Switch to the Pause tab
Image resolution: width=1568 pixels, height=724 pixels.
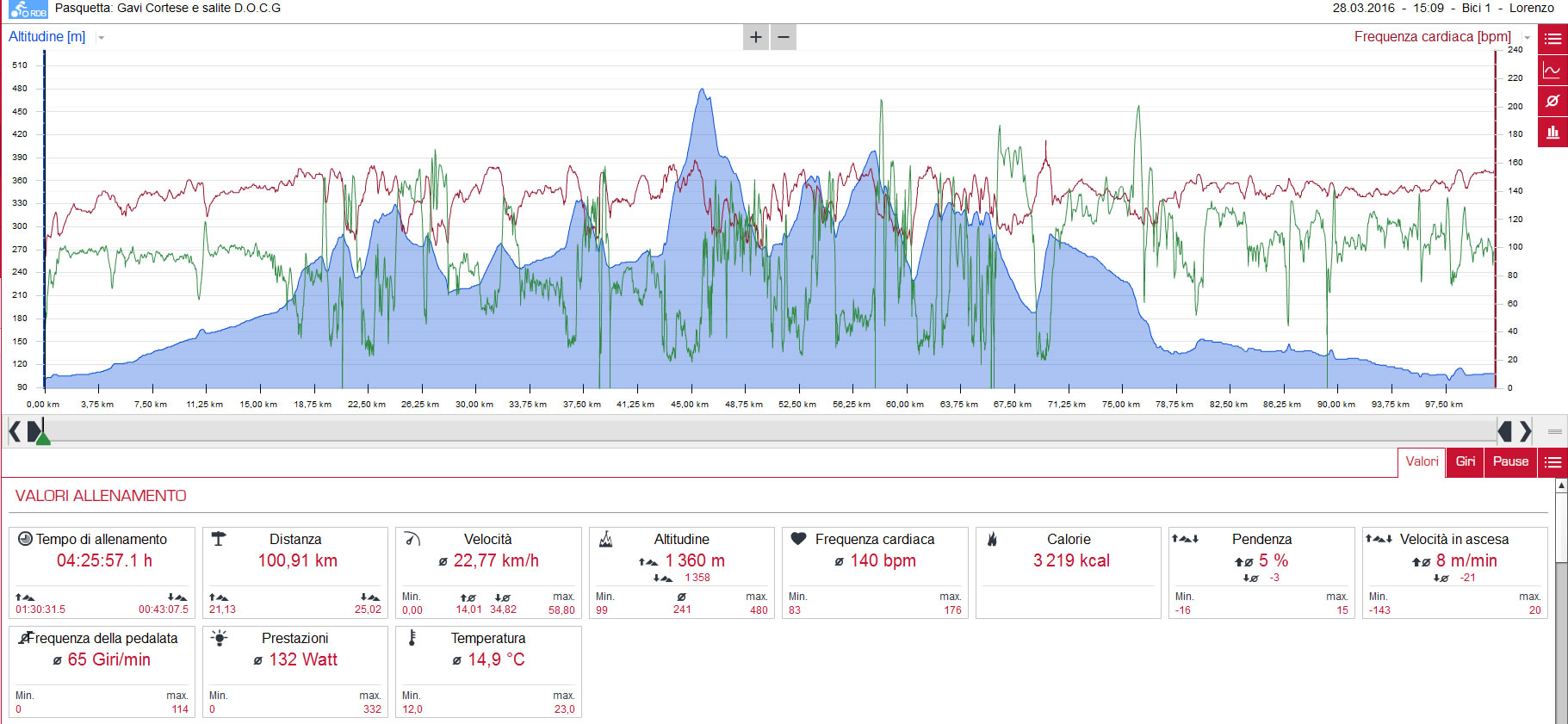[1511, 462]
